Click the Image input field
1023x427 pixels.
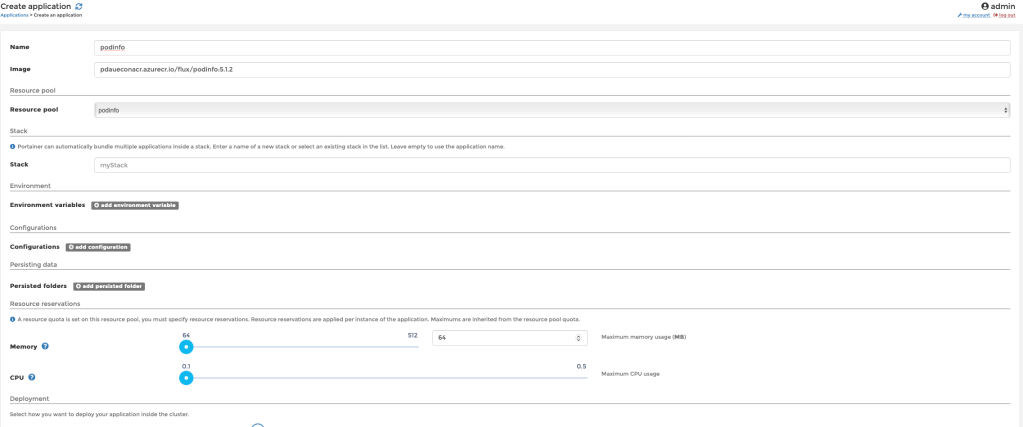point(551,69)
